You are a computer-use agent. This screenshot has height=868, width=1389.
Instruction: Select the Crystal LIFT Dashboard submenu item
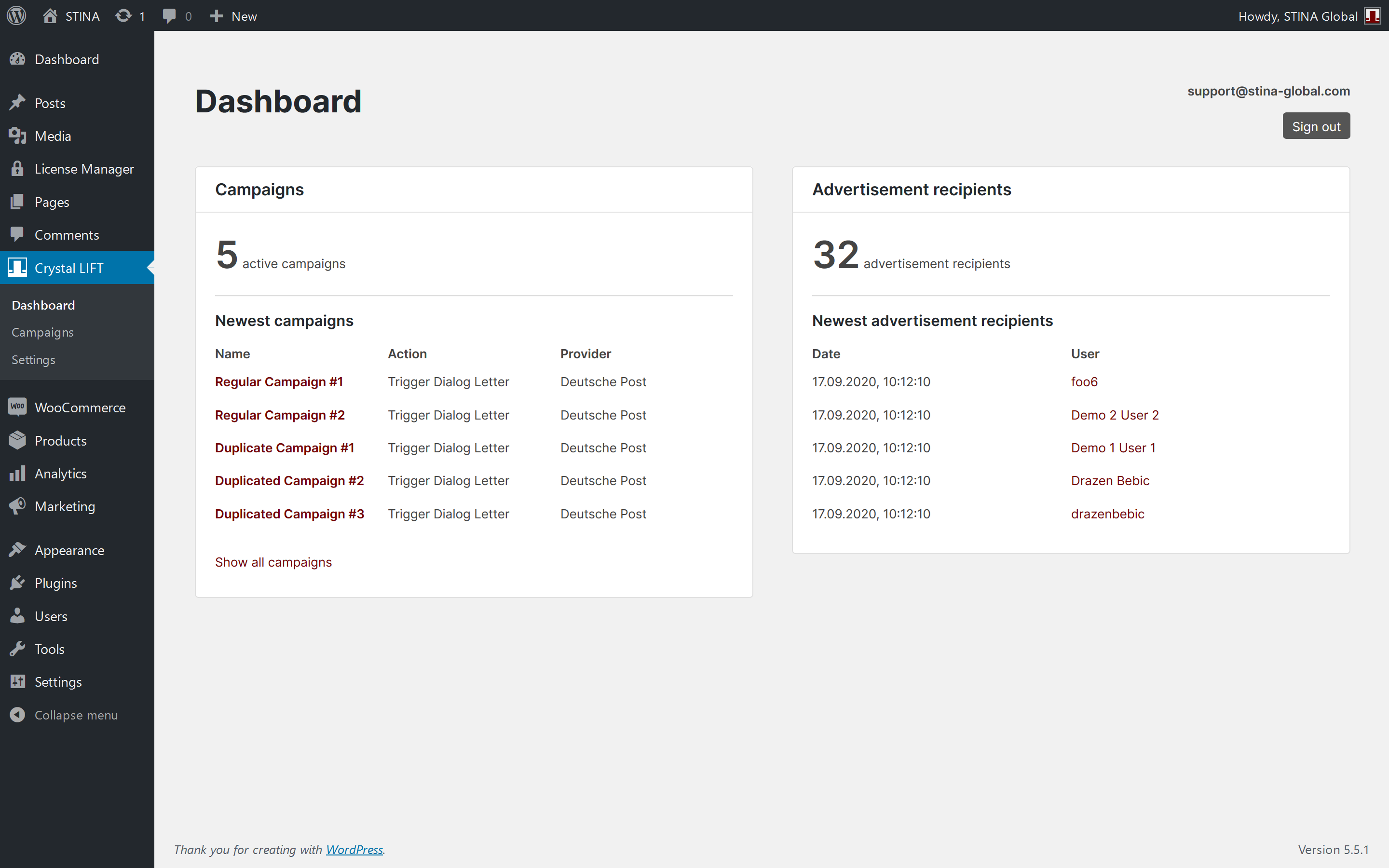pyautogui.click(x=43, y=305)
